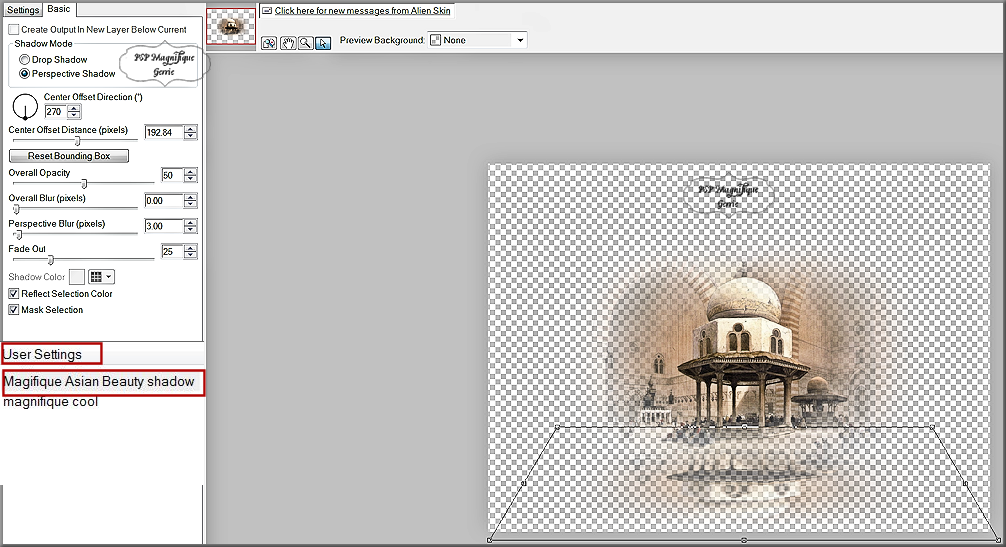Click the Preview Background None icon
This screenshot has width=1006, height=547.
[435, 40]
